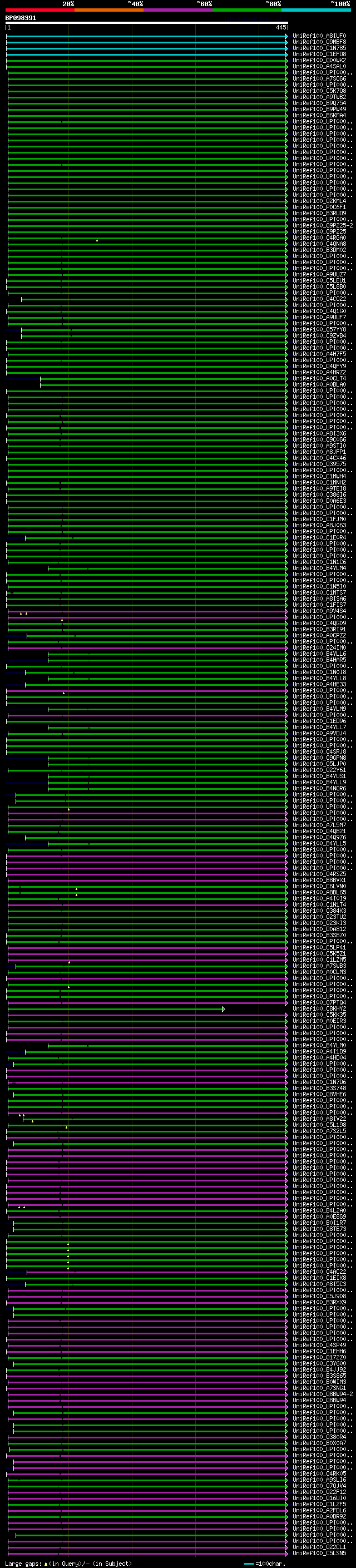Select hit label UniRef100_B8BVX1
Viewport: 356px width, 1568px height.
pos(319,880)
